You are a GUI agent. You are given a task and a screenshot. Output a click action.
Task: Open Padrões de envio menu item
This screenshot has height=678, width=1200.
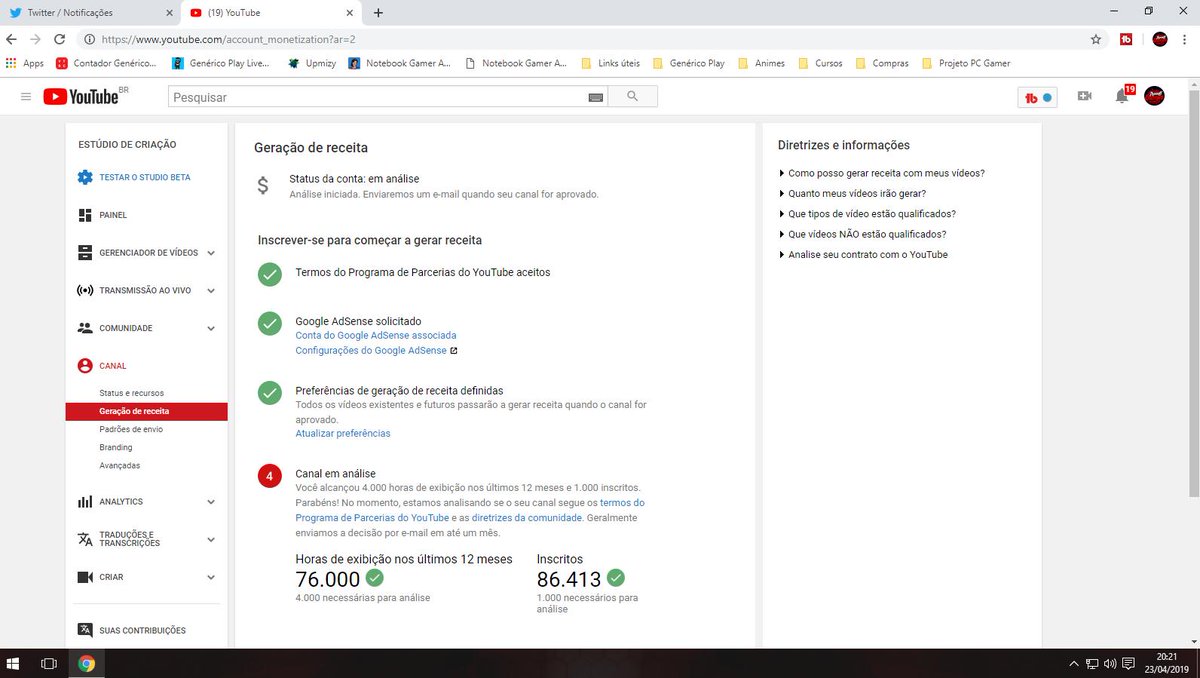[131, 429]
